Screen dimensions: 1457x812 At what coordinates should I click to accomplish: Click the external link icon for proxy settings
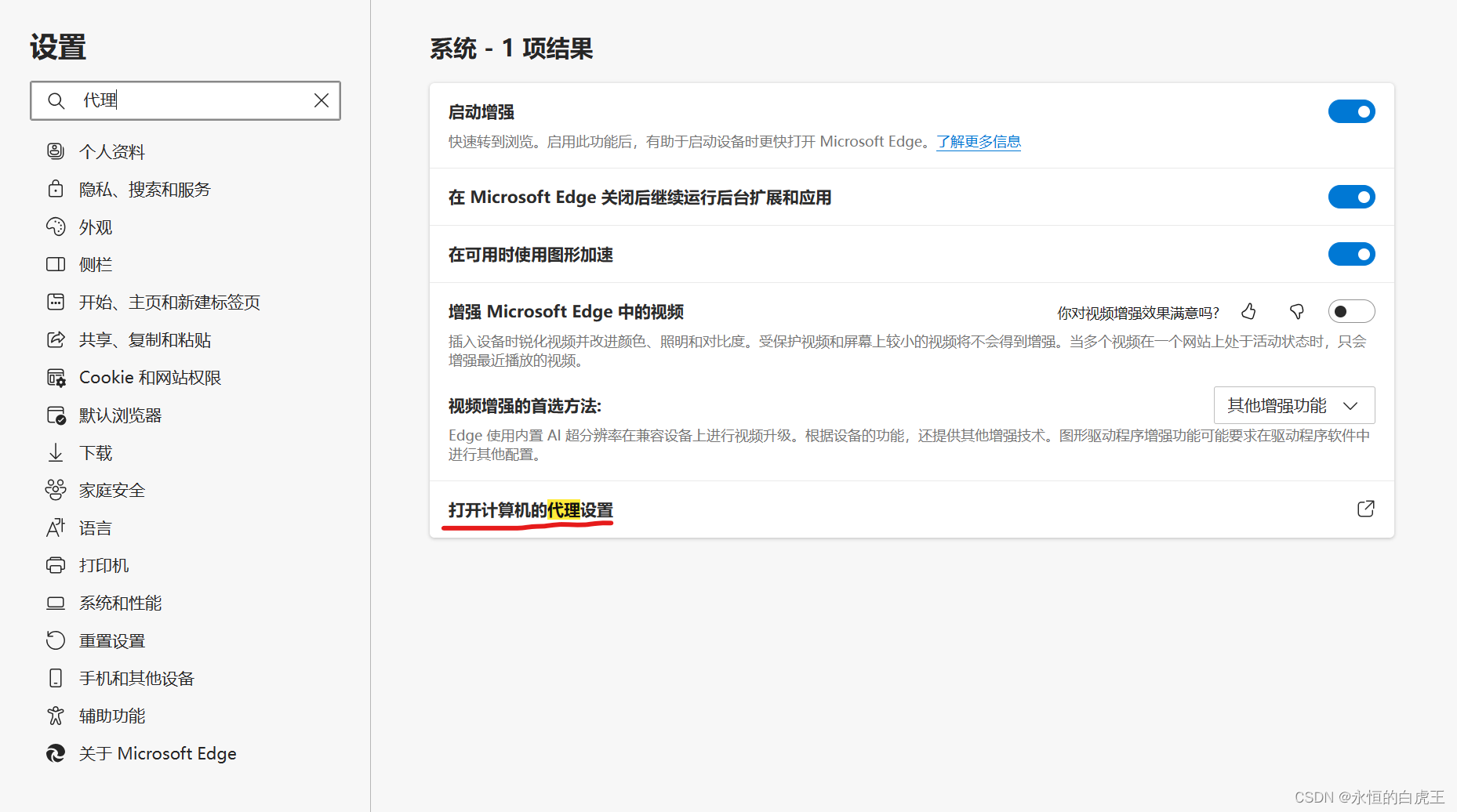click(1365, 509)
